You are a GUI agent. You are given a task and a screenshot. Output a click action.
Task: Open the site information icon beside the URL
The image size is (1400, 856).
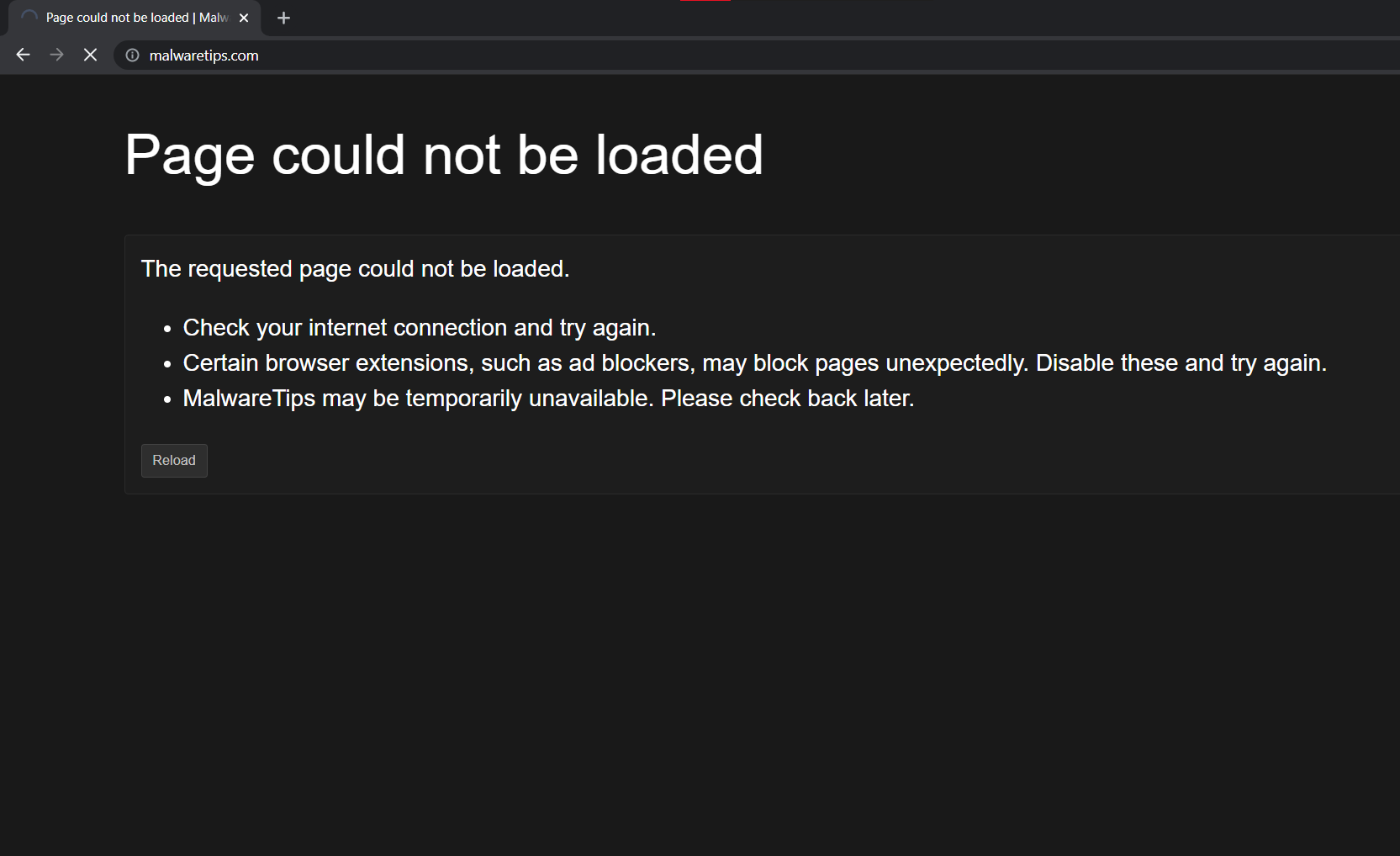132,55
